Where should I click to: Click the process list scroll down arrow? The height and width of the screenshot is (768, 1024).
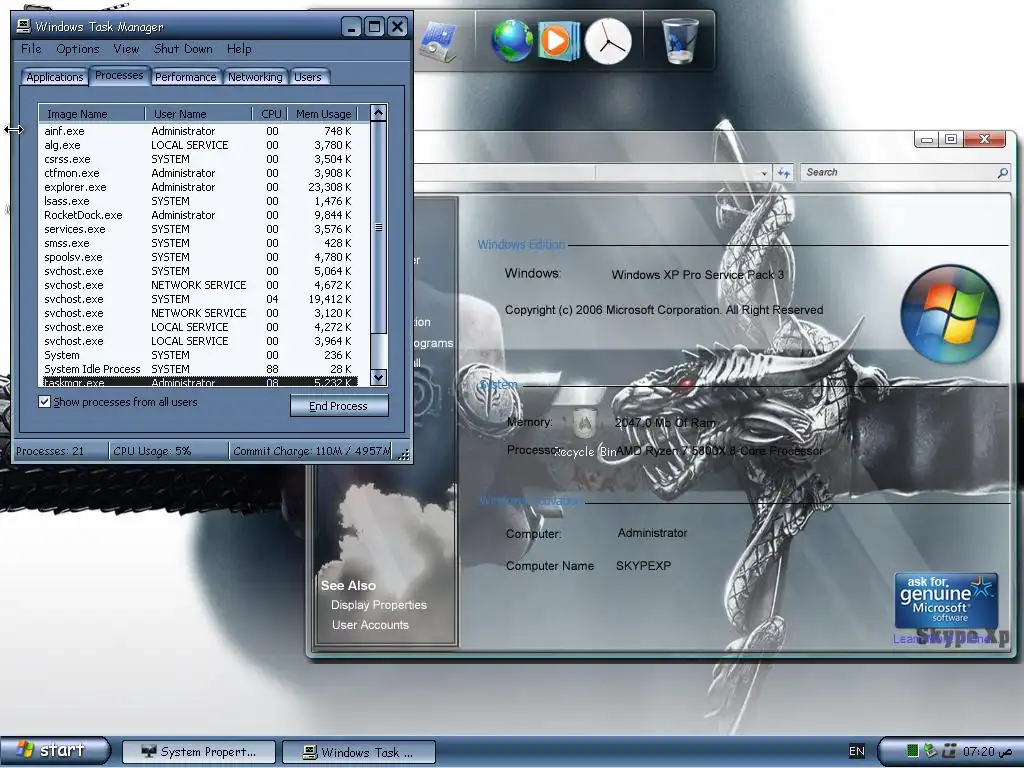click(378, 377)
